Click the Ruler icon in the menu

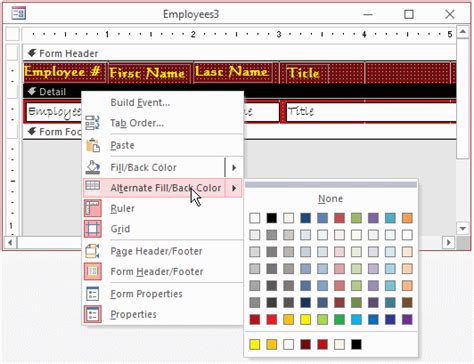click(92, 209)
